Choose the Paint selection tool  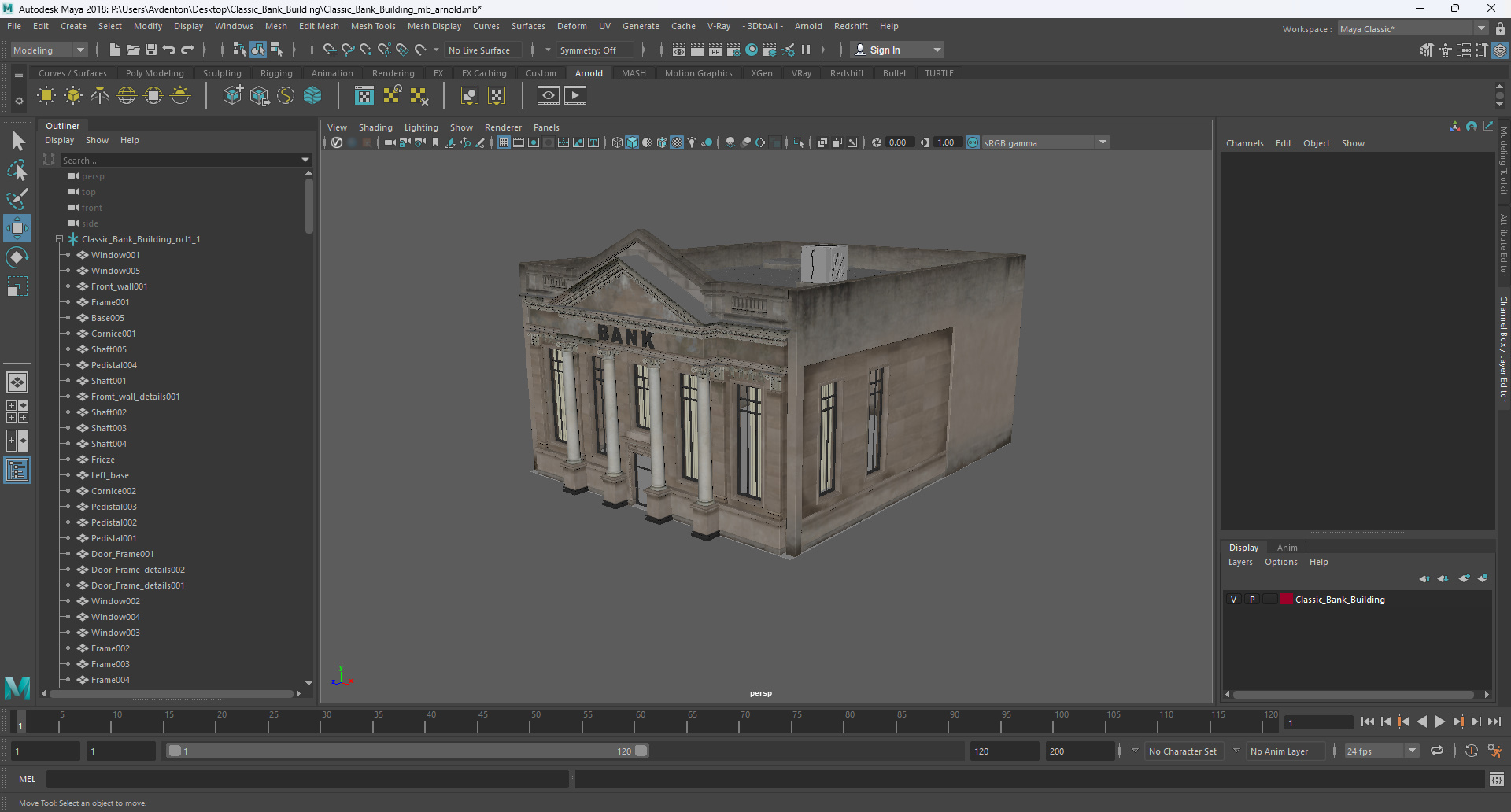[x=17, y=199]
